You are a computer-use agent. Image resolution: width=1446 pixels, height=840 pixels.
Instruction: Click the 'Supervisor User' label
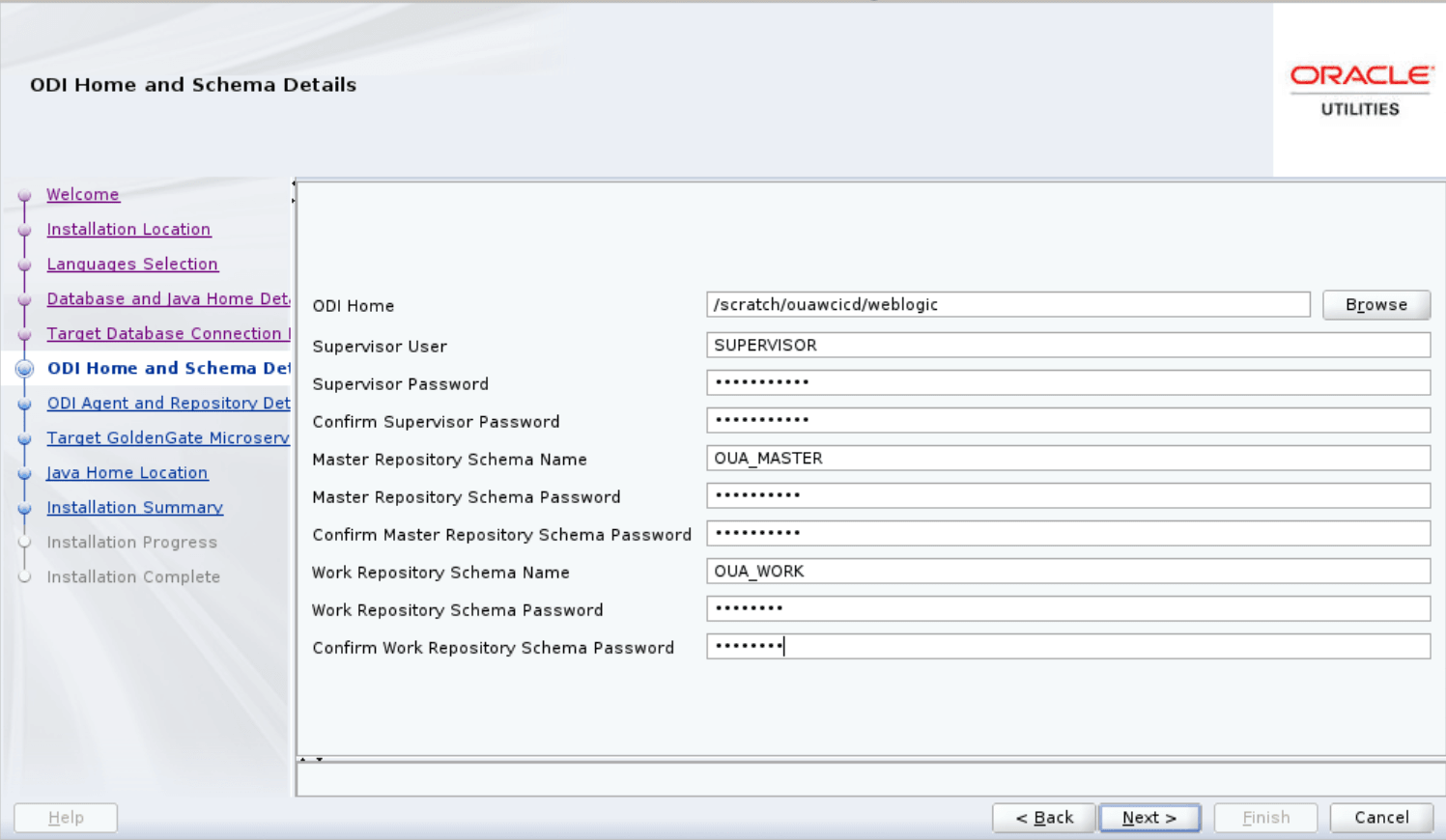pos(380,347)
